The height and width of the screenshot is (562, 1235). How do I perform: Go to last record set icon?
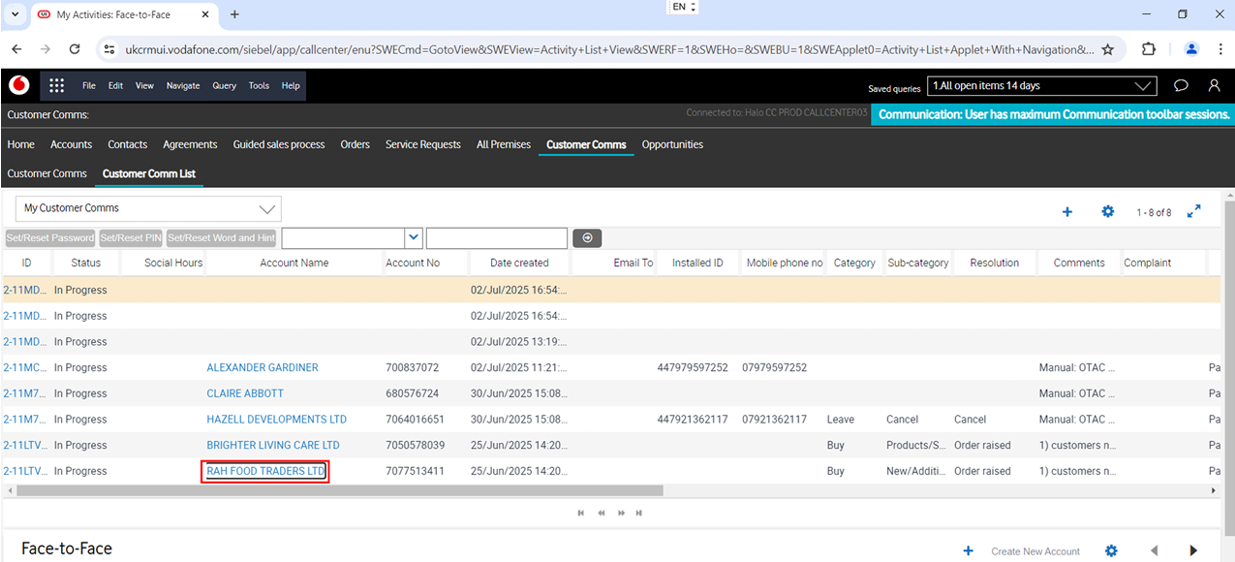coord(639,513)
